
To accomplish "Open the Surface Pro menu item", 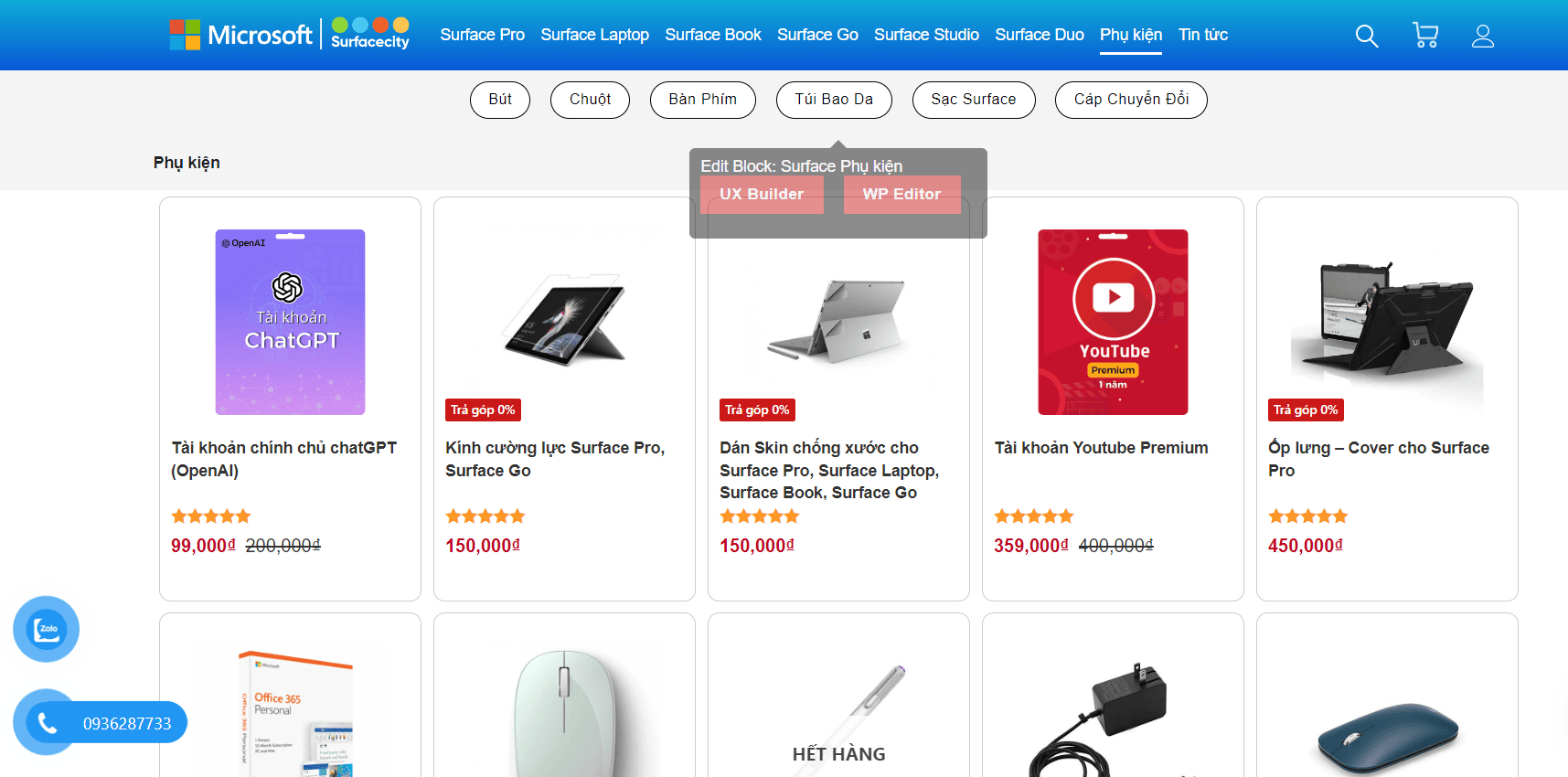I will pyautogui.click(x=482, y=35).
